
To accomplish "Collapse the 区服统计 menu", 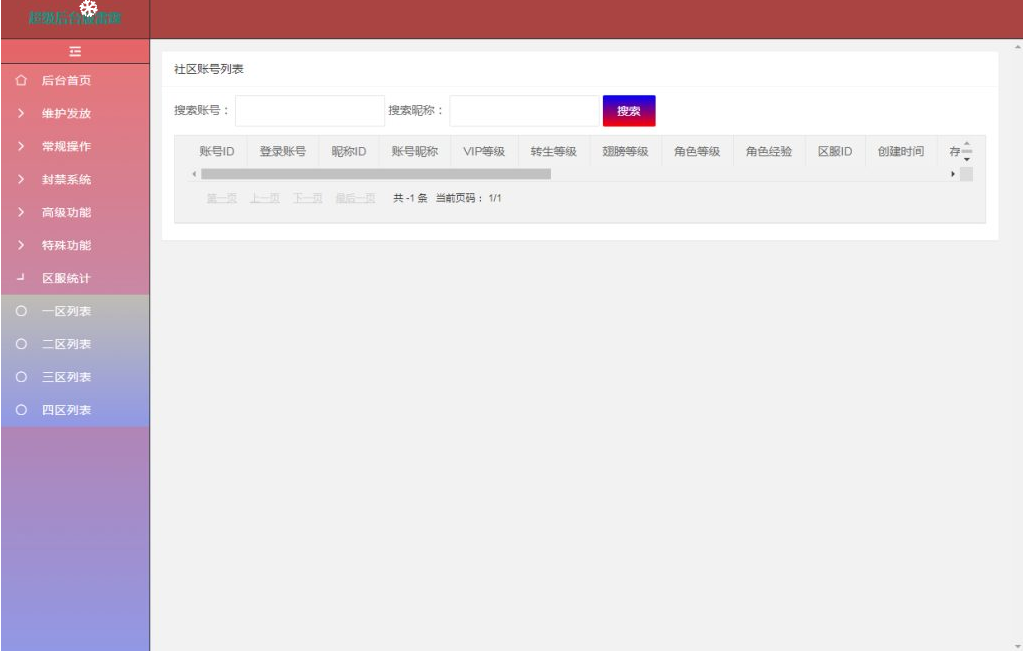I will [66, 279].
